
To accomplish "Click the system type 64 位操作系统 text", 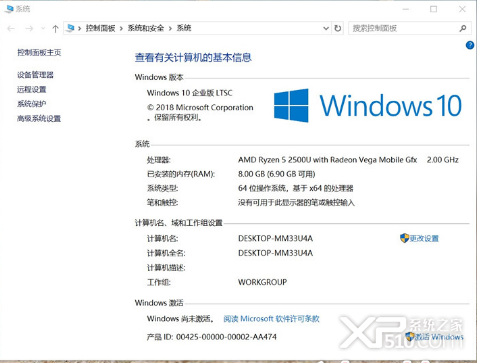I will click(262, 189).
